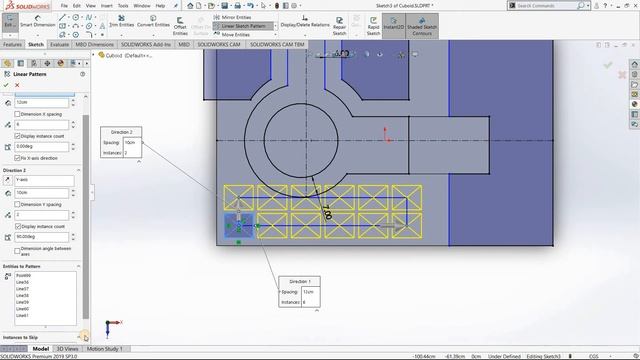Click the Undo icon in the top toolbar
The width and height of the screenshot is (640, 360).
coord(250,6)
